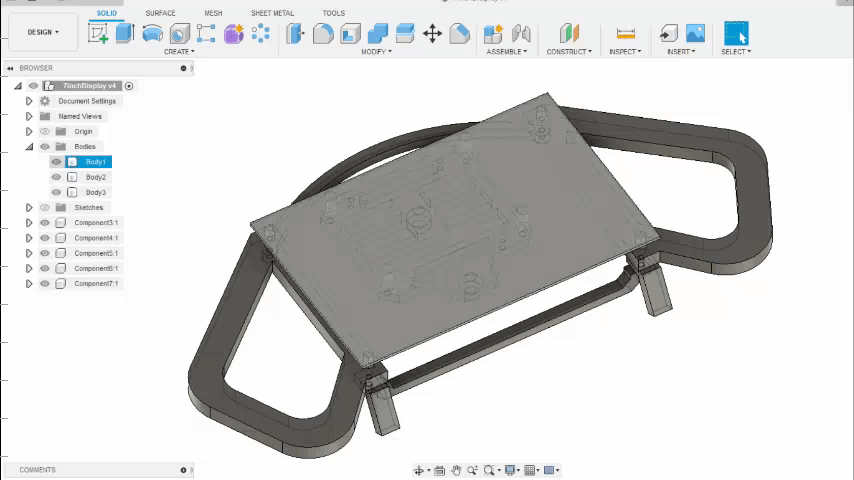Open the SURFACE tab
Image resolution: width=854 pixels, height=480 pixels.
click(160, 13)
